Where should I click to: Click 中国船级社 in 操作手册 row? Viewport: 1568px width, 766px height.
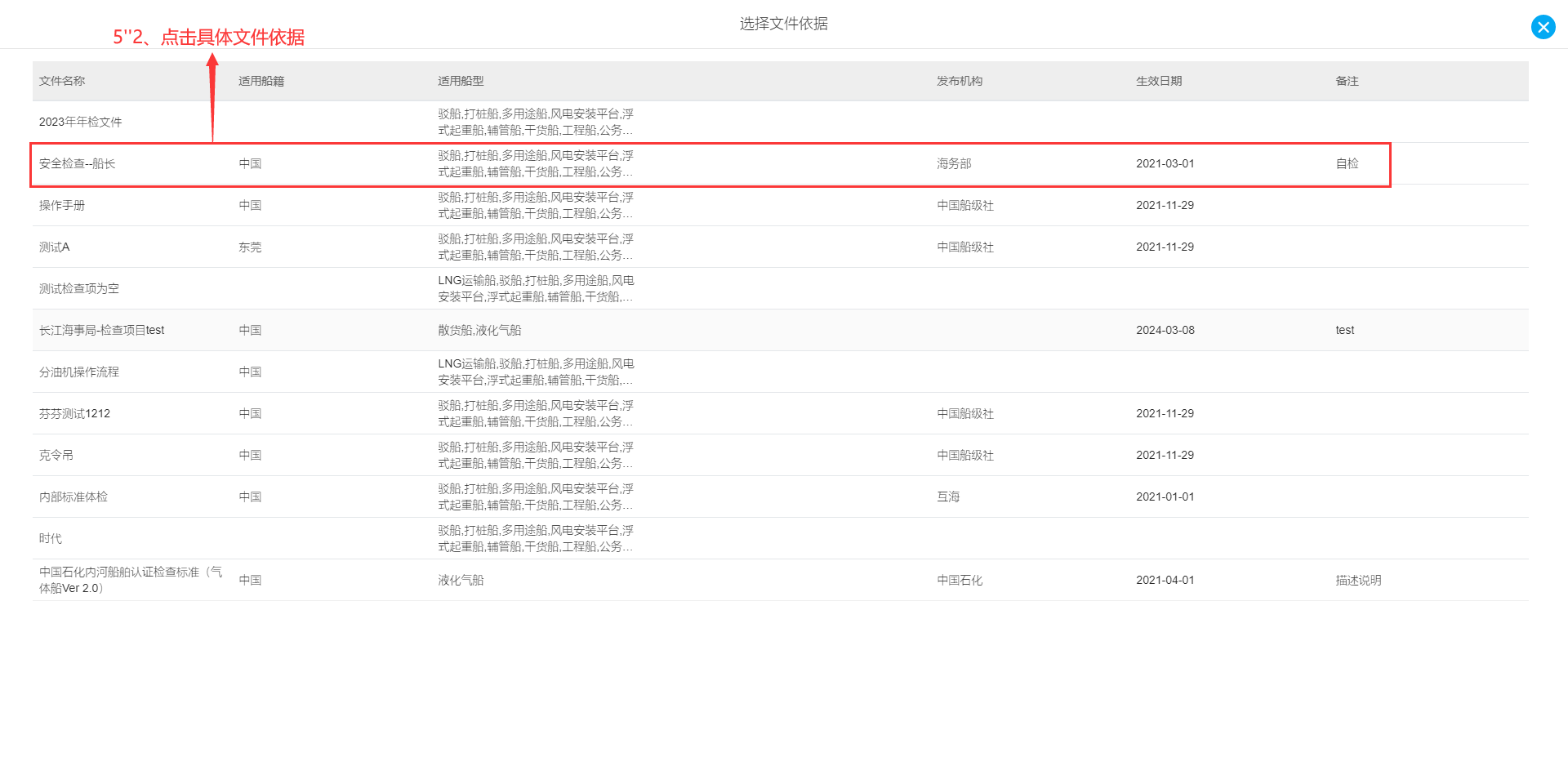coord(965,205)
